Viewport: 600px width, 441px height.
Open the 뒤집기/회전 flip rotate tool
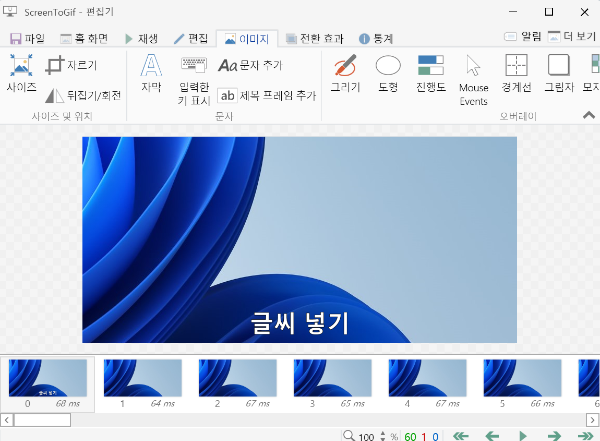pyautogui.click(x=83, y=95)
